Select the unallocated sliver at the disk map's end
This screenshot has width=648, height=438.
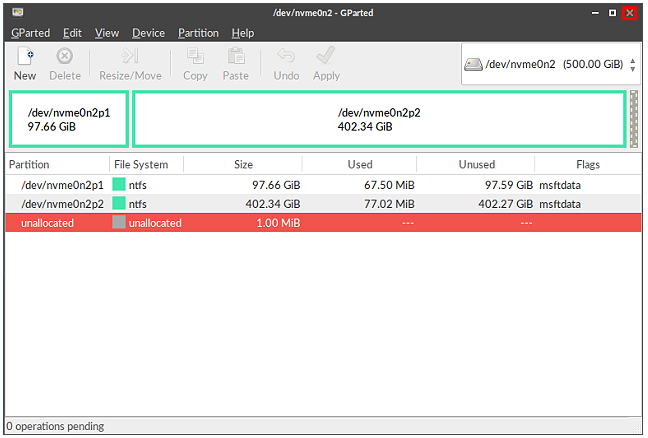[x=634, y=119]
